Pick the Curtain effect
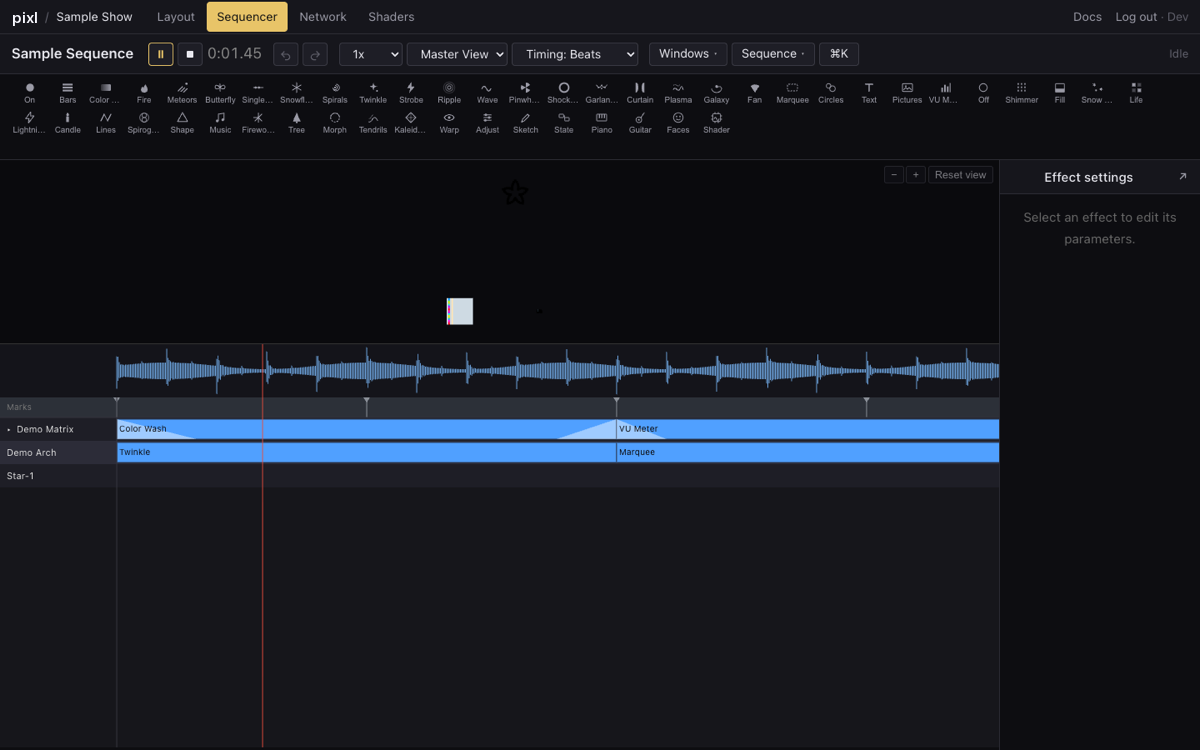Screen dimensions: 1200x750 click(x=640, y=93)
